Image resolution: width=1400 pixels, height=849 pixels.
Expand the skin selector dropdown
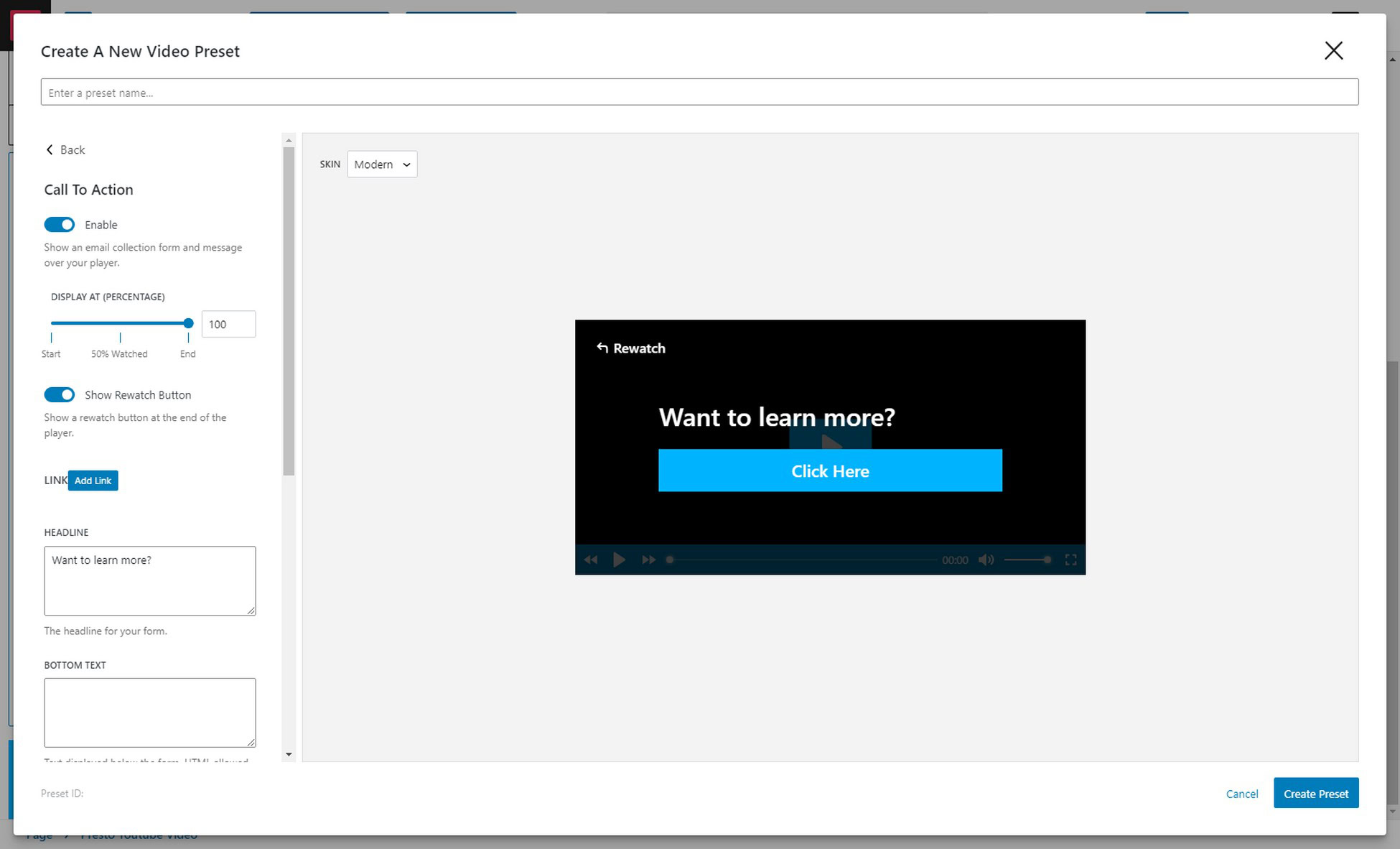(x=381, y=164)
